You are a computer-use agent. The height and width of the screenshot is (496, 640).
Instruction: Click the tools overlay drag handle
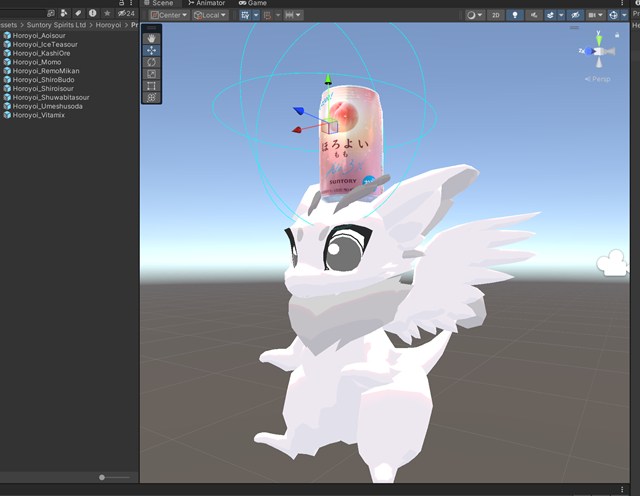[151, 28]
